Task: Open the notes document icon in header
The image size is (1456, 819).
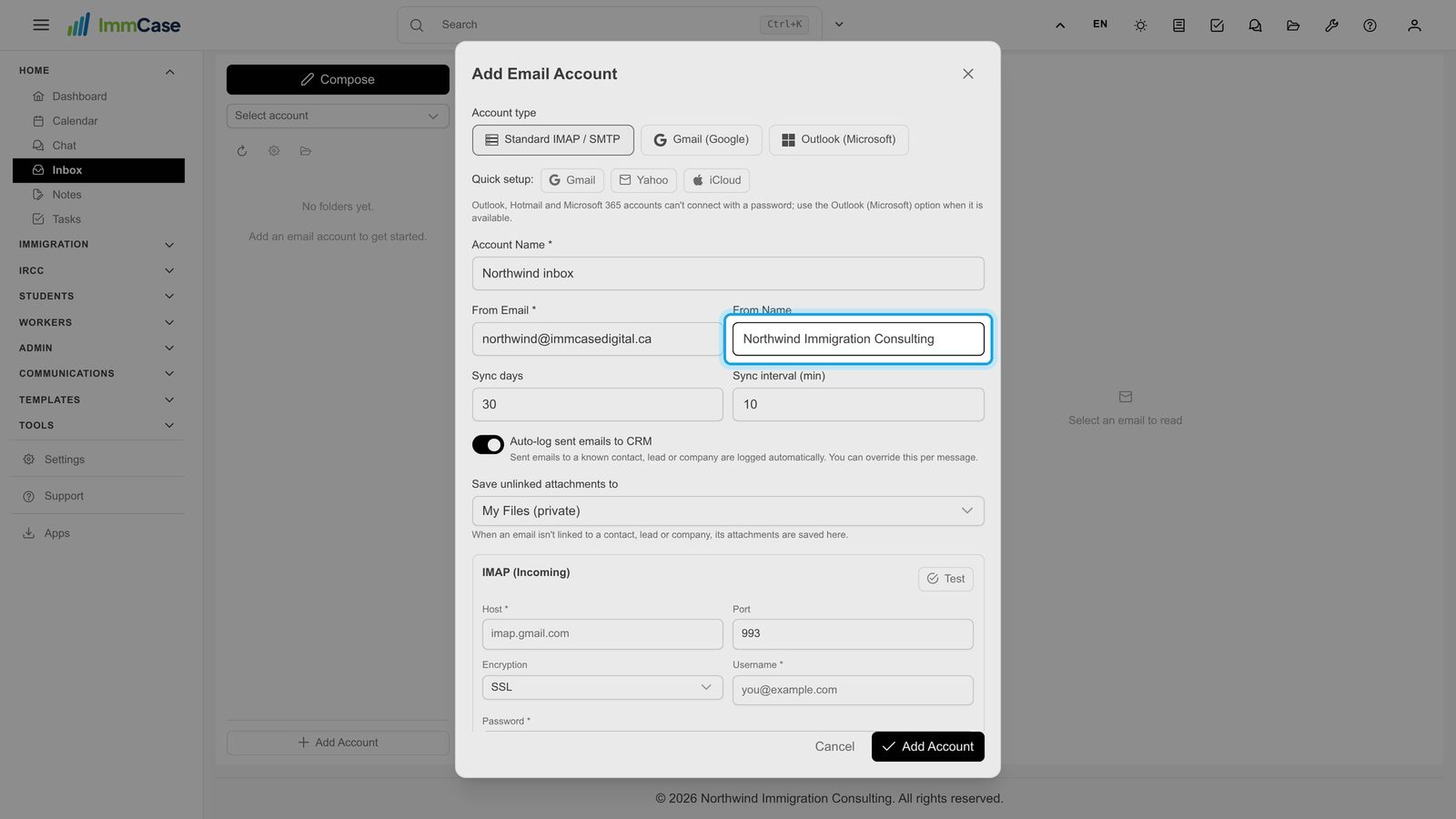Action: click(1178, 25)
